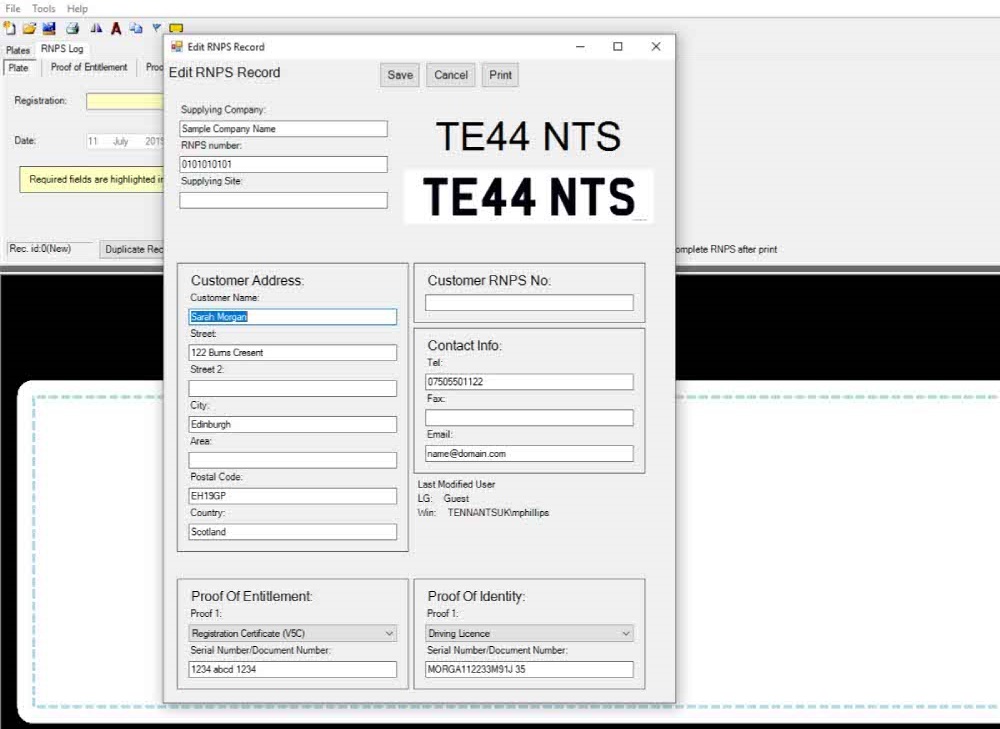This screenshot has width=1000, height=729.
Task: Click the Print button in the dialog
Action: [x=501, y=75]
